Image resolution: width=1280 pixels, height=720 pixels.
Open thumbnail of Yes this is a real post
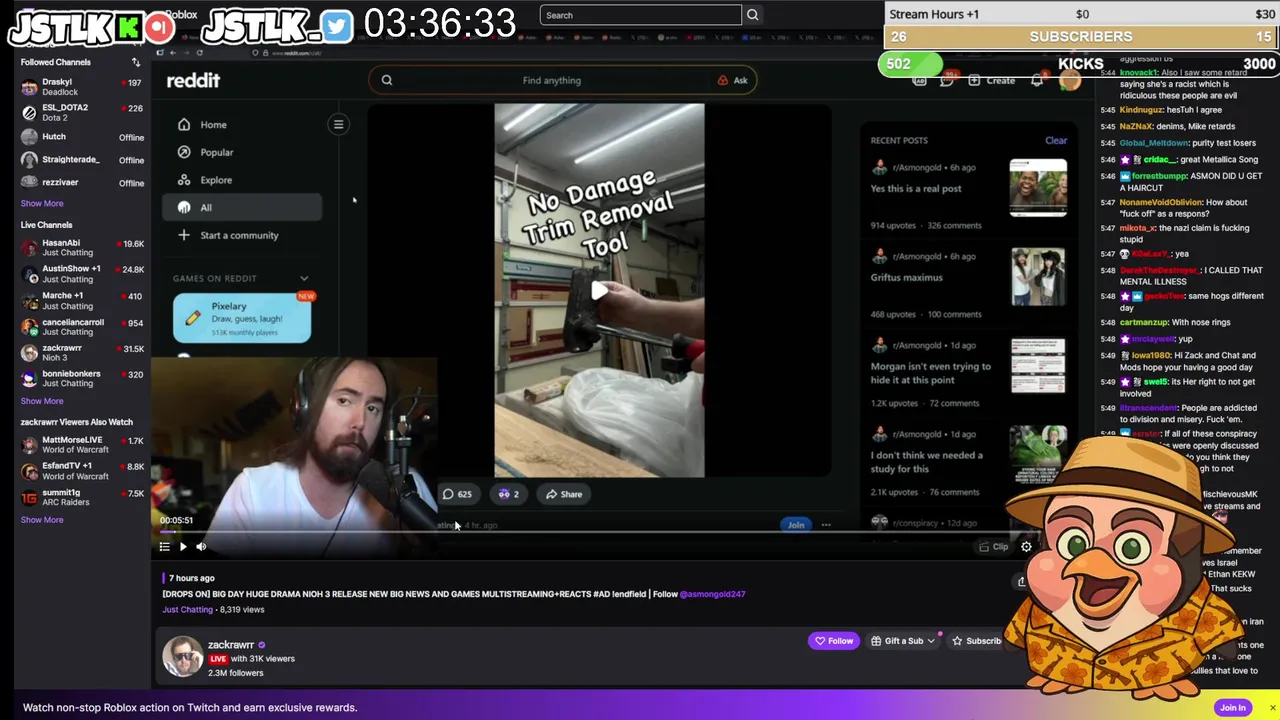pyautogui.click(x=1038, y=187)
